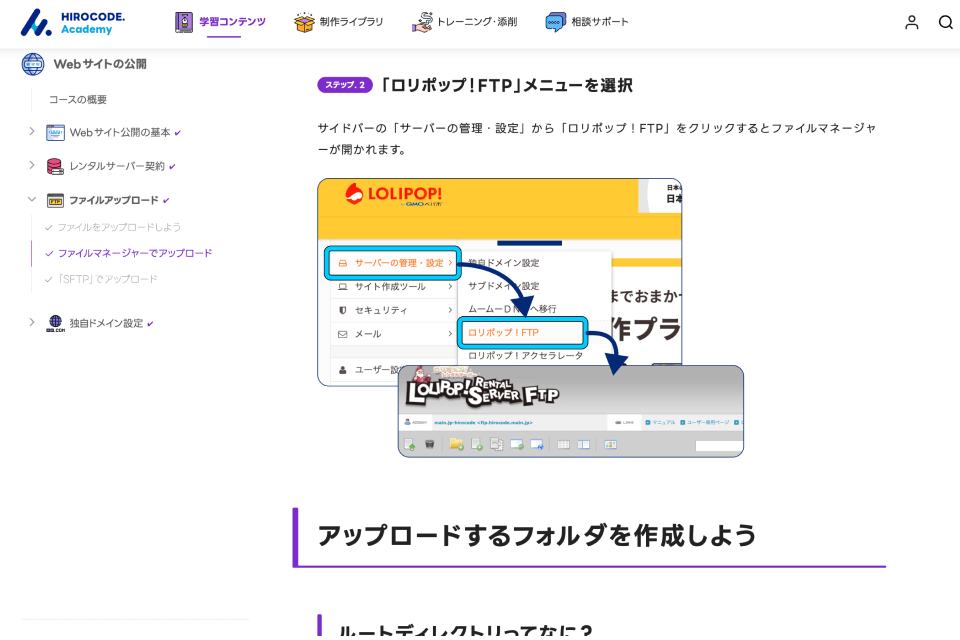This screenshot has height=640, width=960.
Task: Click the 制作ライブラリ box icon
Action: point(304,22)
